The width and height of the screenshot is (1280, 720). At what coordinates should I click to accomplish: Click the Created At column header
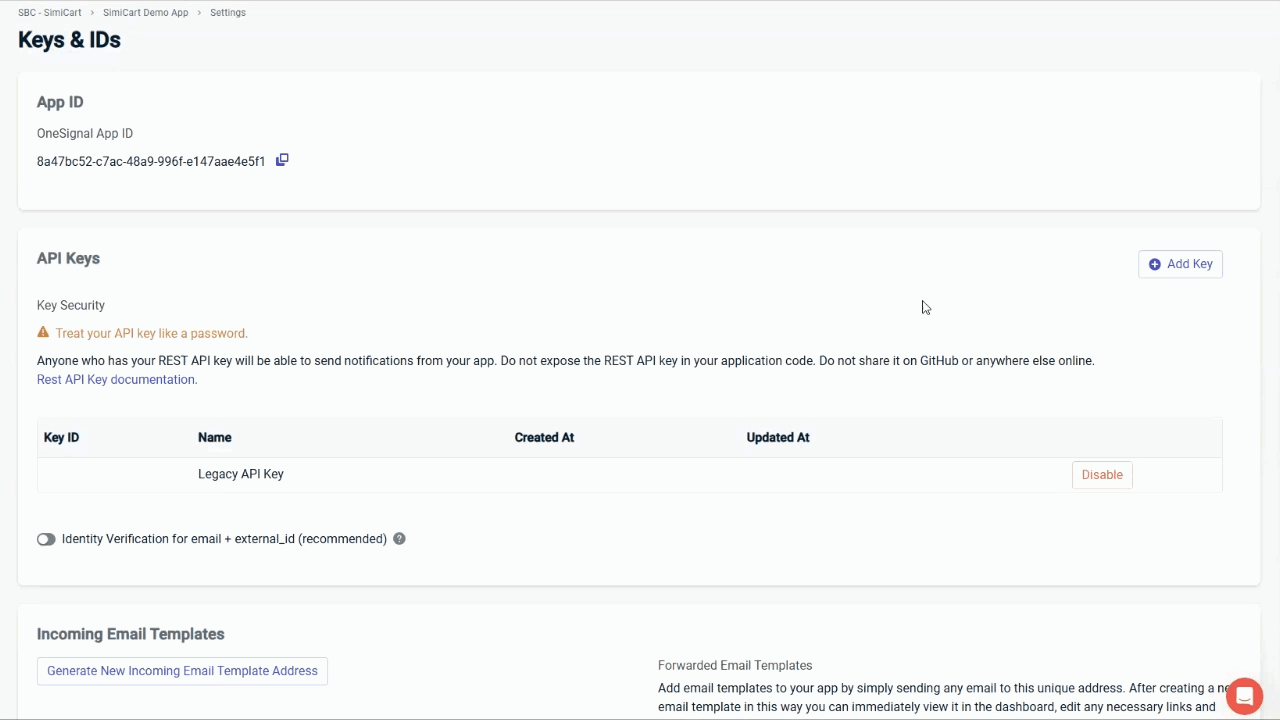click(x=544, y=438)
